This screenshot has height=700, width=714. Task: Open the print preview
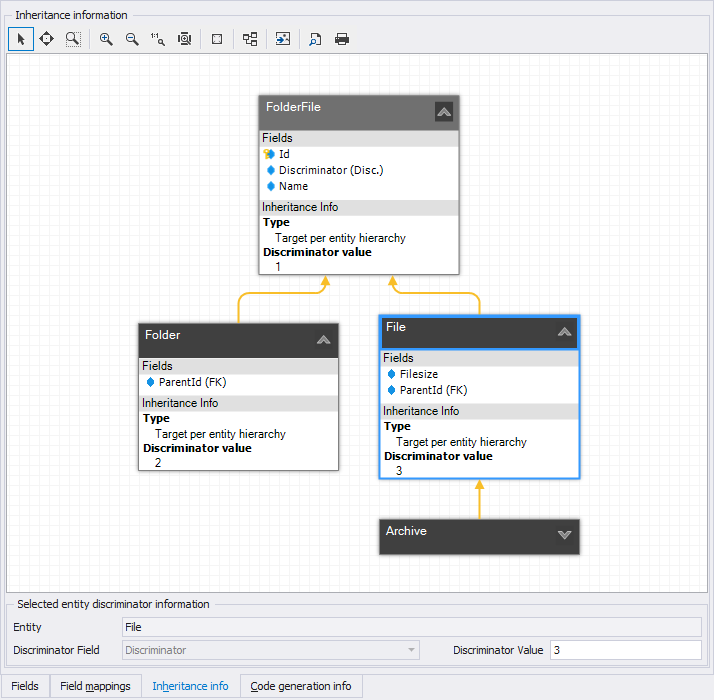[x=315, y=39]
